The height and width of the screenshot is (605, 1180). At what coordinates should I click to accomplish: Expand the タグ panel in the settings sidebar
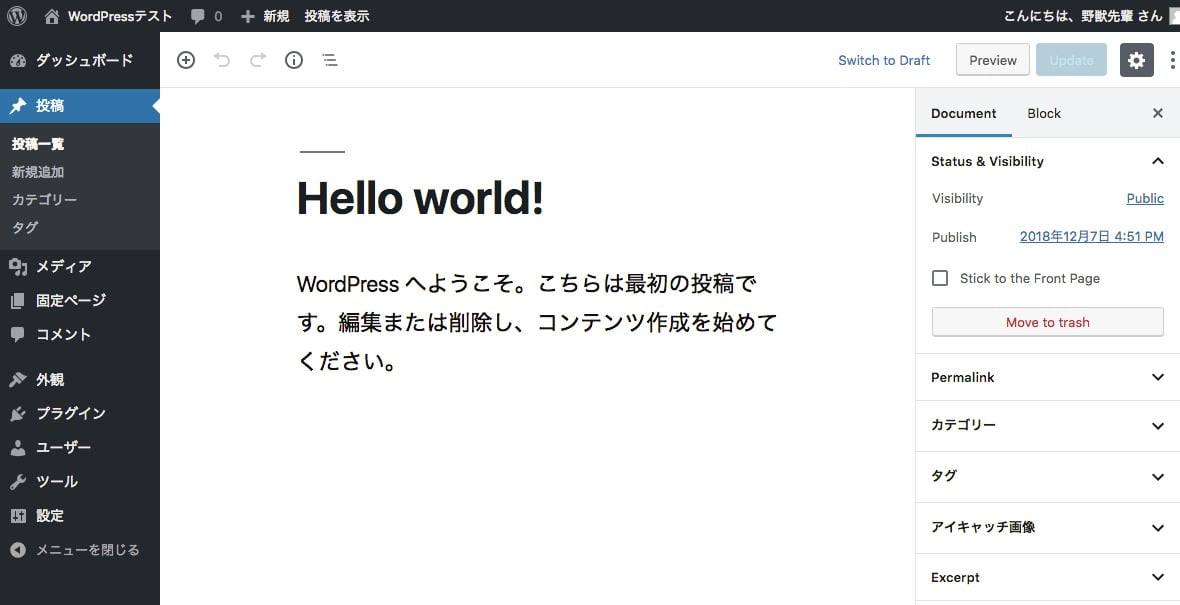(x=1048, y=477)
